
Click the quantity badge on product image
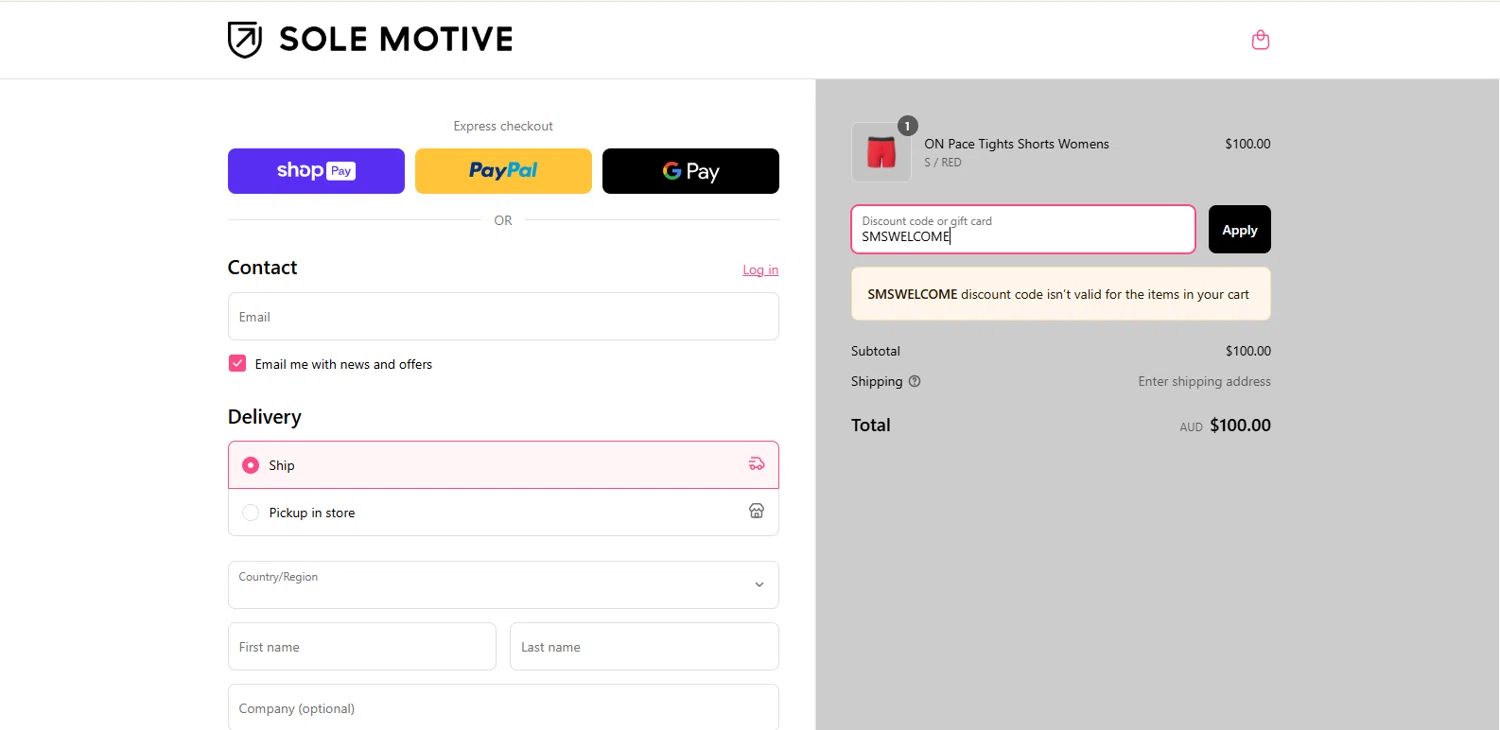(907, 126)
